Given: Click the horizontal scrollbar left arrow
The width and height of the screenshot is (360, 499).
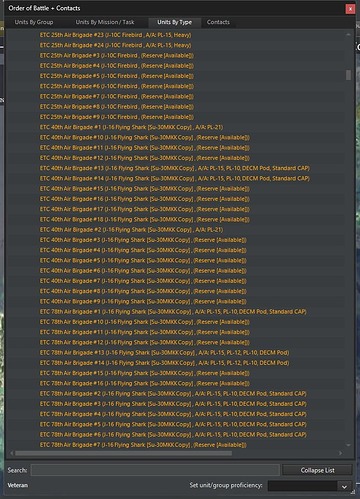Looking at the screenshot, I should pyautogui.click(x=12, y=453).
